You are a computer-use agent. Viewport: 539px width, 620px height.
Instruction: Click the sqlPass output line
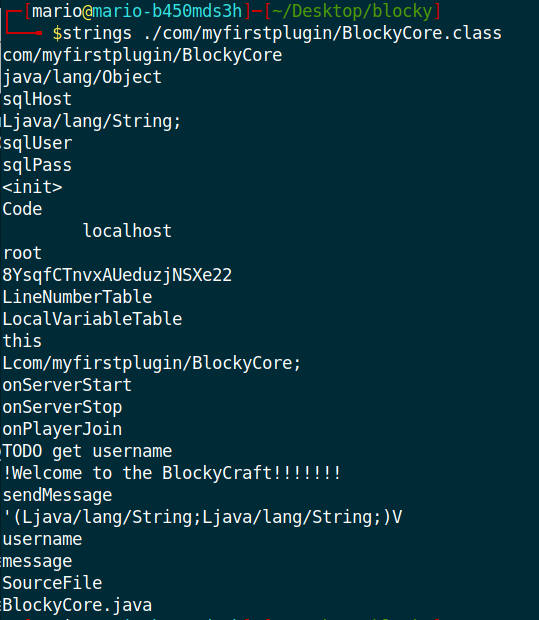[x=37, y=165]
